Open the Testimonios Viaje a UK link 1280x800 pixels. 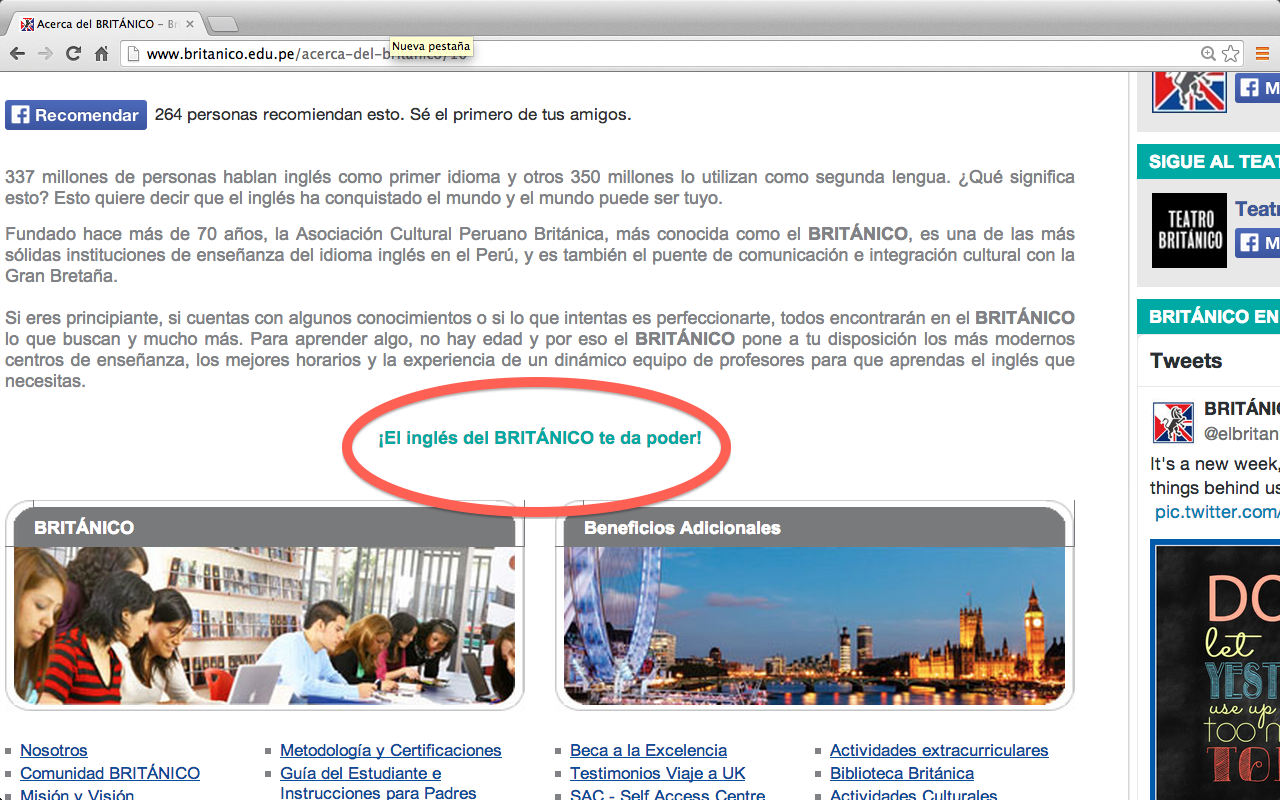[658, 773]
